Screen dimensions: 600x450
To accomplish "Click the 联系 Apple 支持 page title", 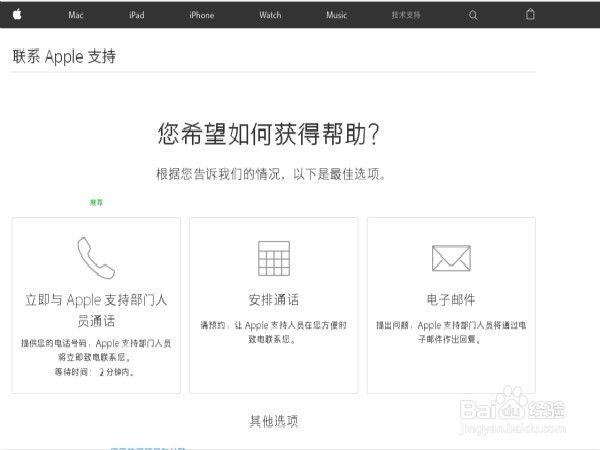I will click(64, 57).
